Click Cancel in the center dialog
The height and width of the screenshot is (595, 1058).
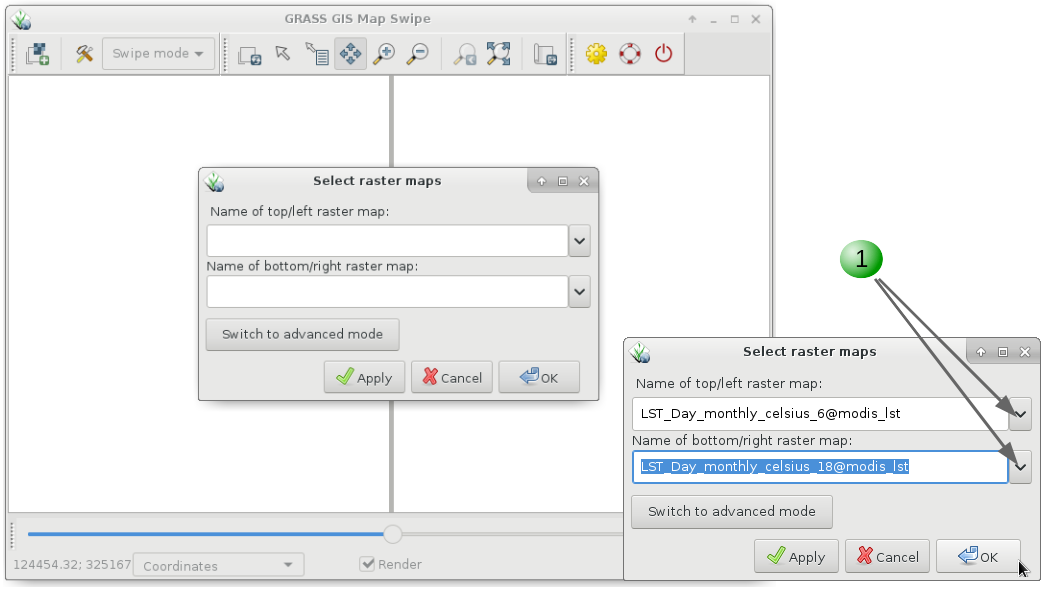pos(452,377)
